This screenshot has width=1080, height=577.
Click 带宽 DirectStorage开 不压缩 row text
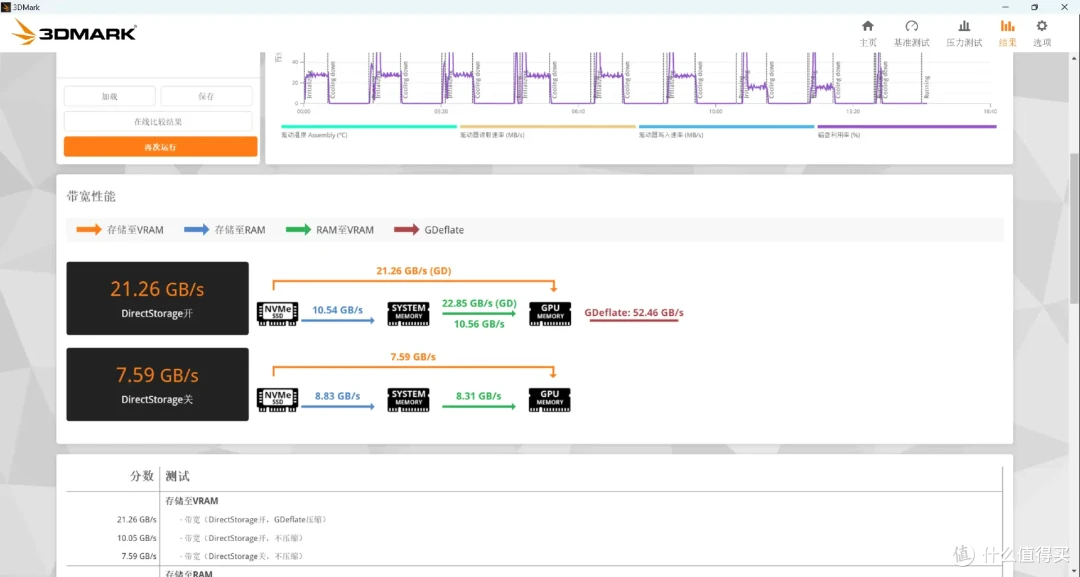(x=241, y=538)
